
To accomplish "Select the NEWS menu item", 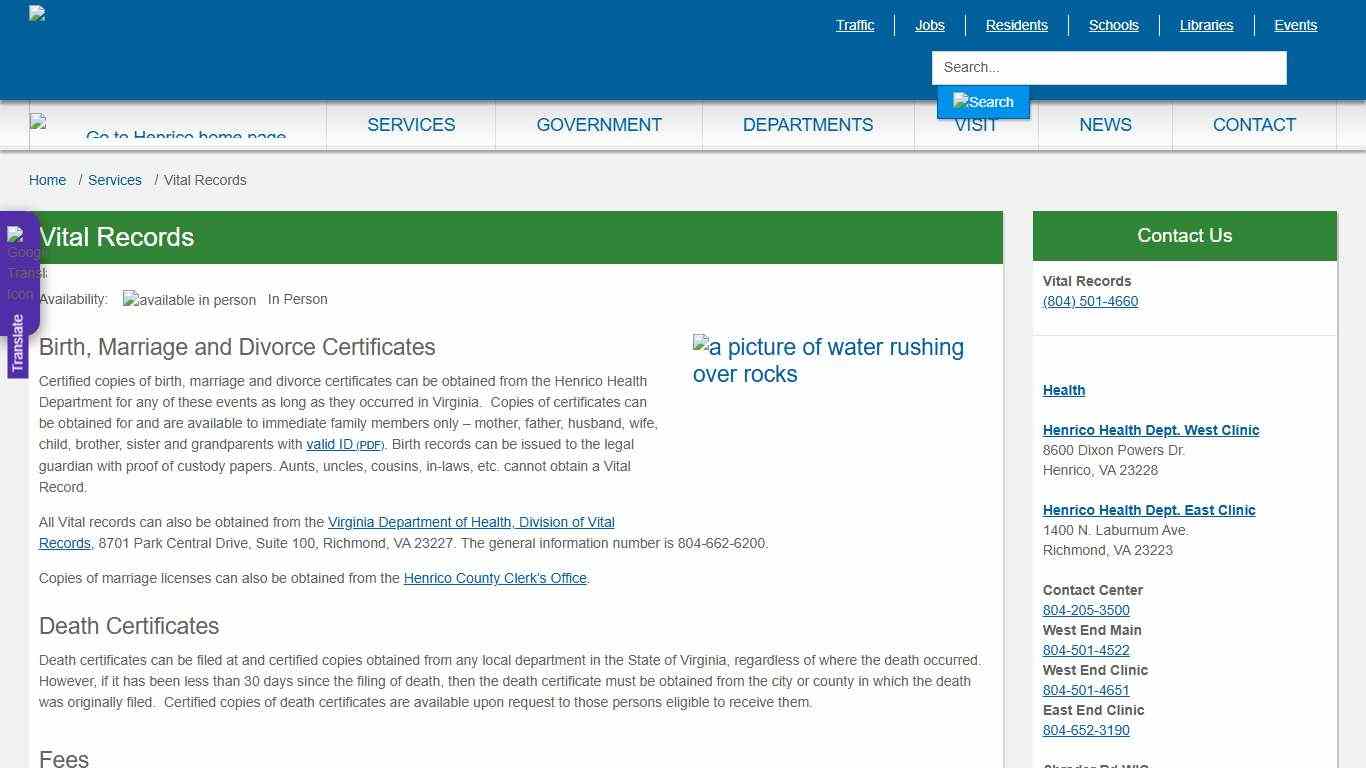I will (x=1104, y=125).
